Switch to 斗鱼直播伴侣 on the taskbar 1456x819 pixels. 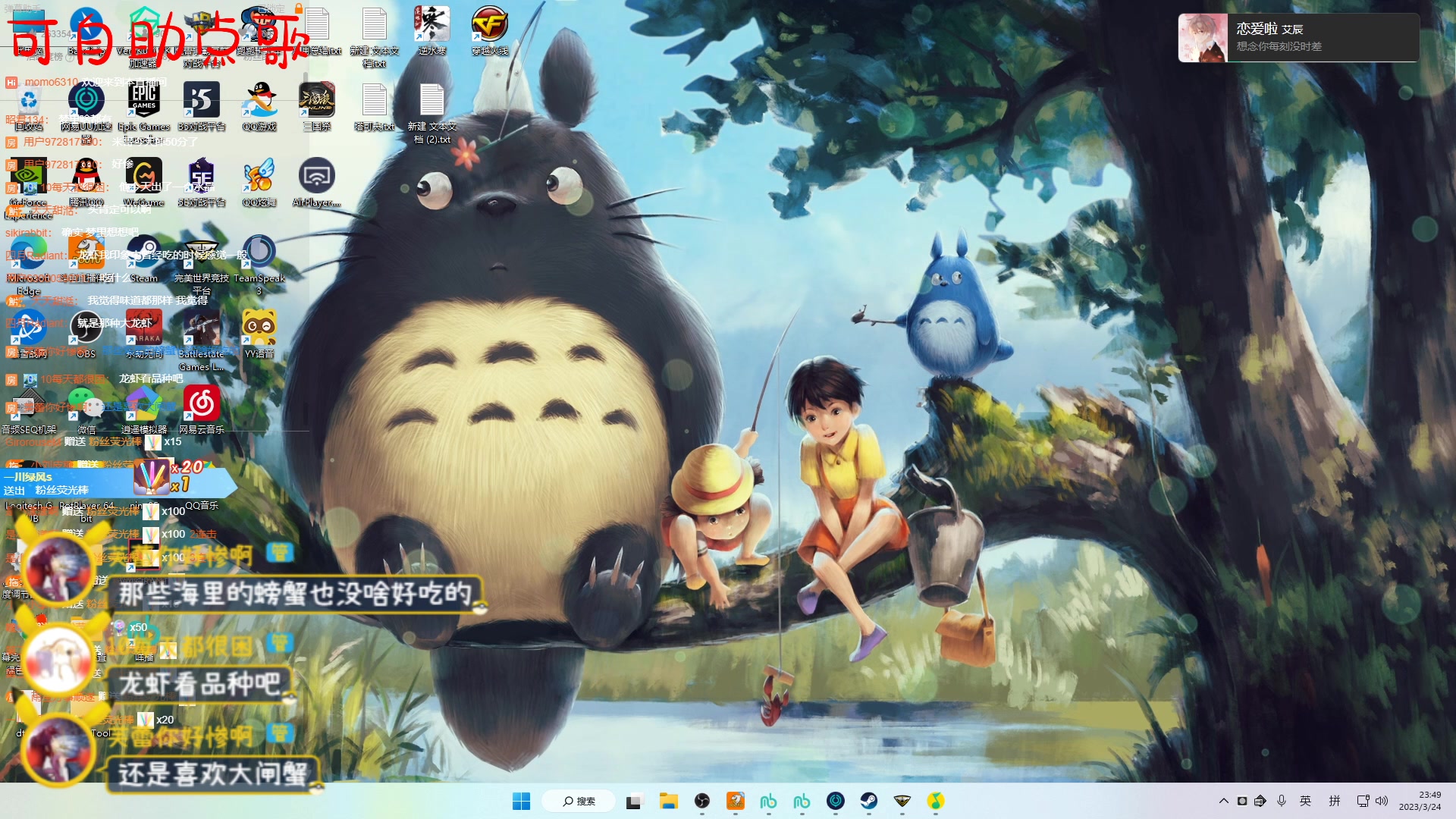pos(736,801)
